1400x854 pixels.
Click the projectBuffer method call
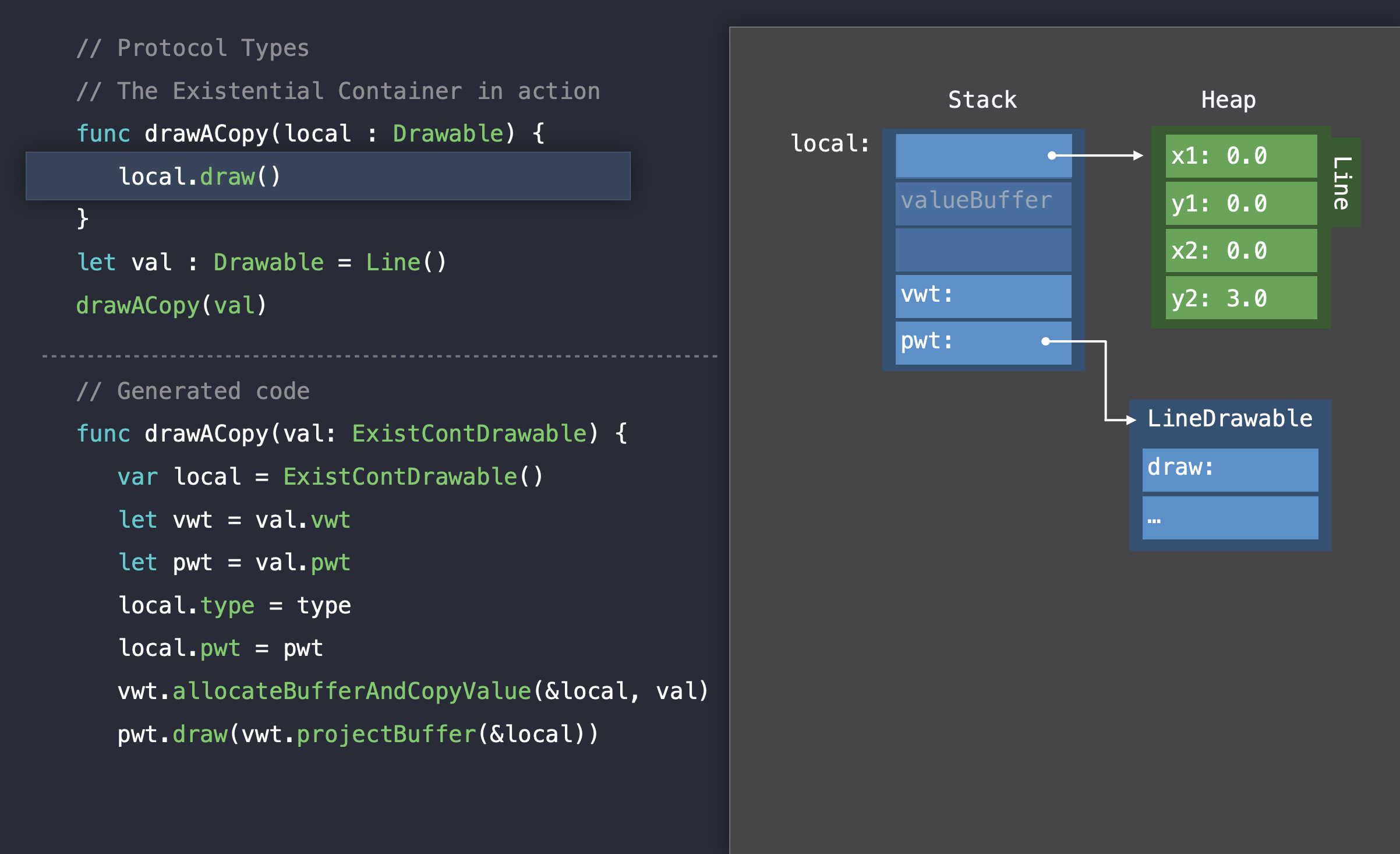click(387, 735)
